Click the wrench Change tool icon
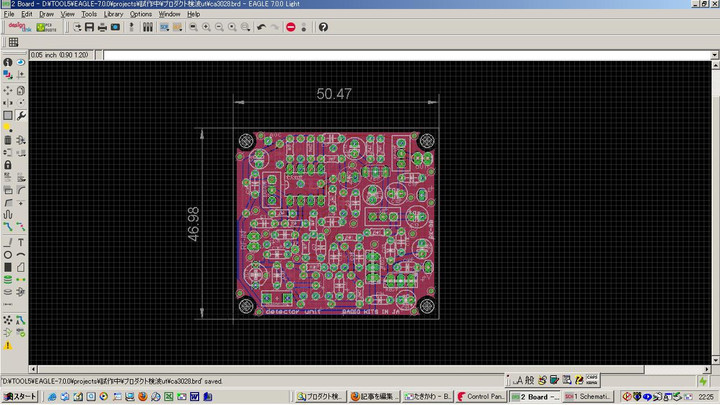 coord(21,116)
